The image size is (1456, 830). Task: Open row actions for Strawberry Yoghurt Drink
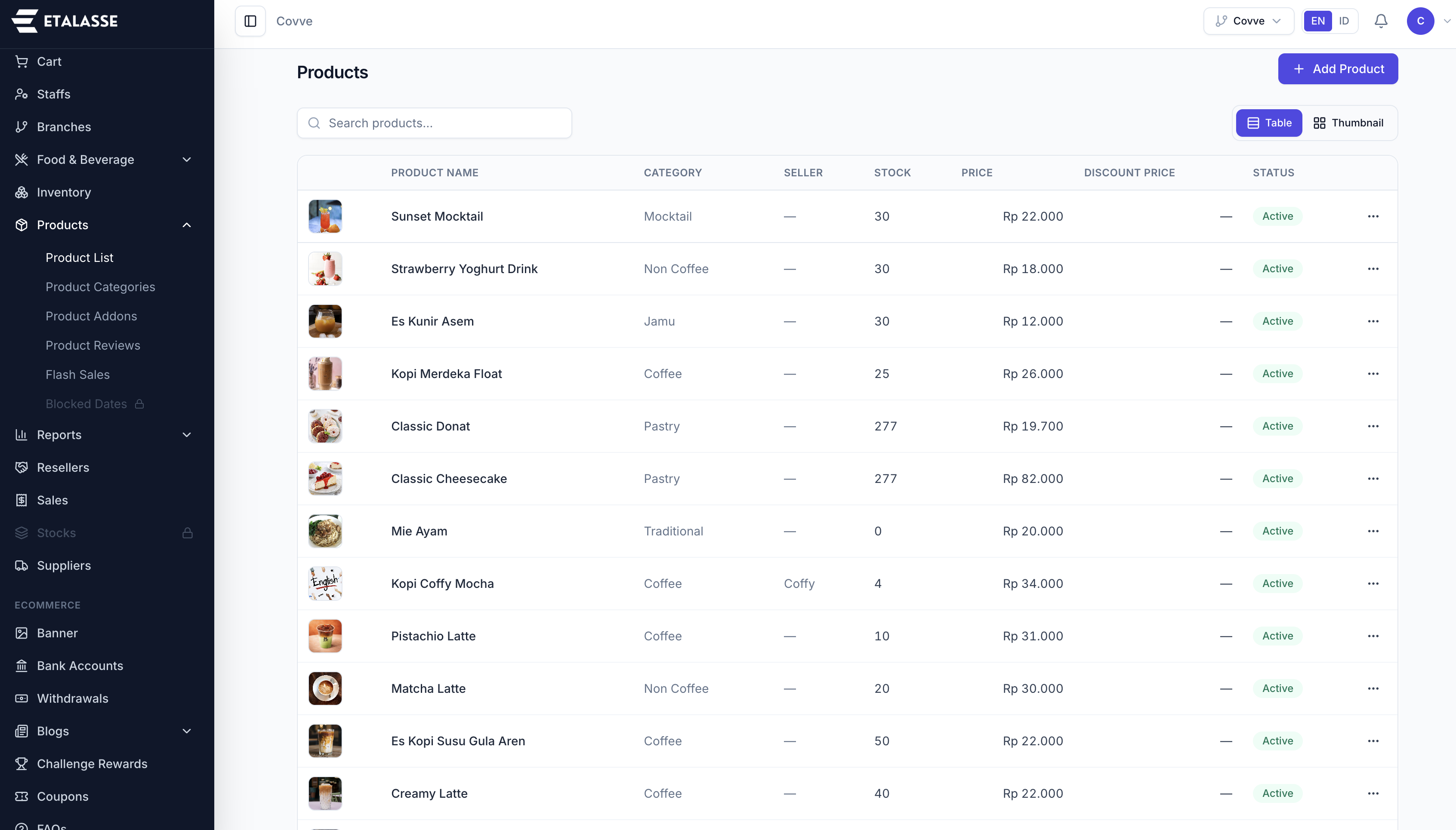coord(1373,268)
